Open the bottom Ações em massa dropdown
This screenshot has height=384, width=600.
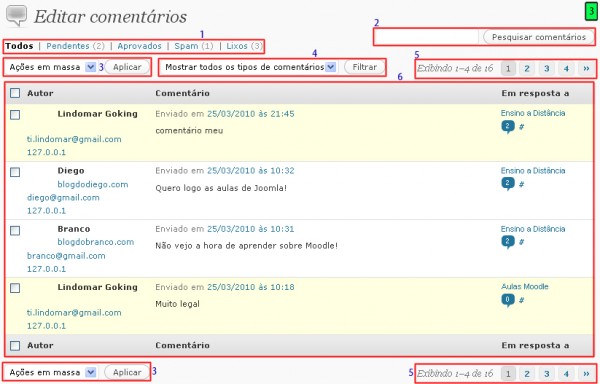pyautogui.click(x=52, y=373)
